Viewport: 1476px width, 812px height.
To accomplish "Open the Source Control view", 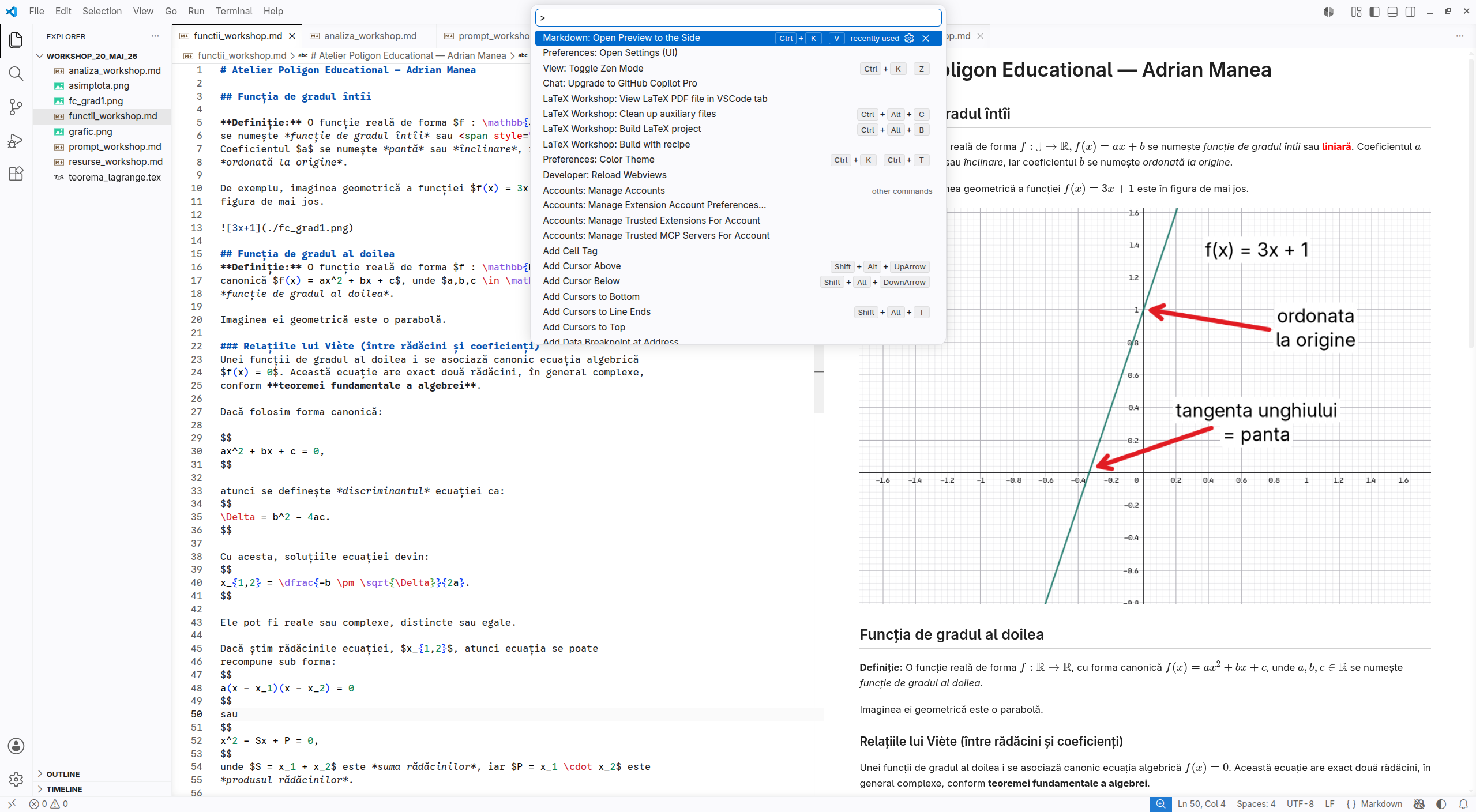I will pos(16,107).
